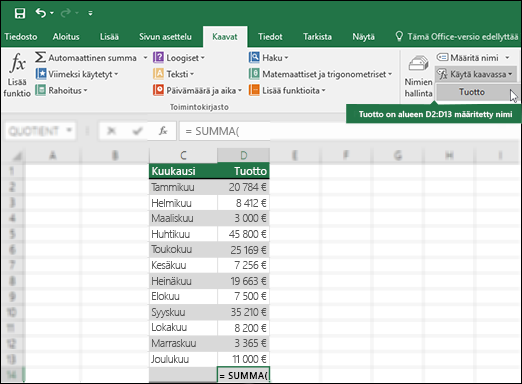The width and height of the screenshot is (522, 384).
Task: Select the Kaavat tab
Action: tap(225, 37)
